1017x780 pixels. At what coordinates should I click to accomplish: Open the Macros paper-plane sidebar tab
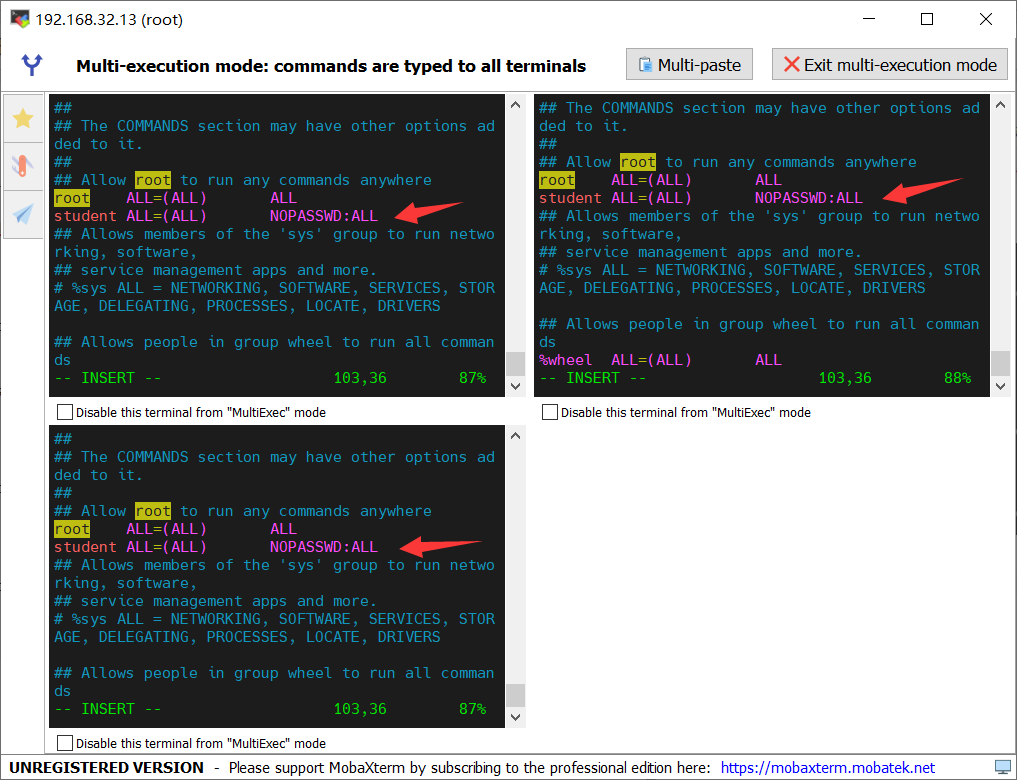23,213
